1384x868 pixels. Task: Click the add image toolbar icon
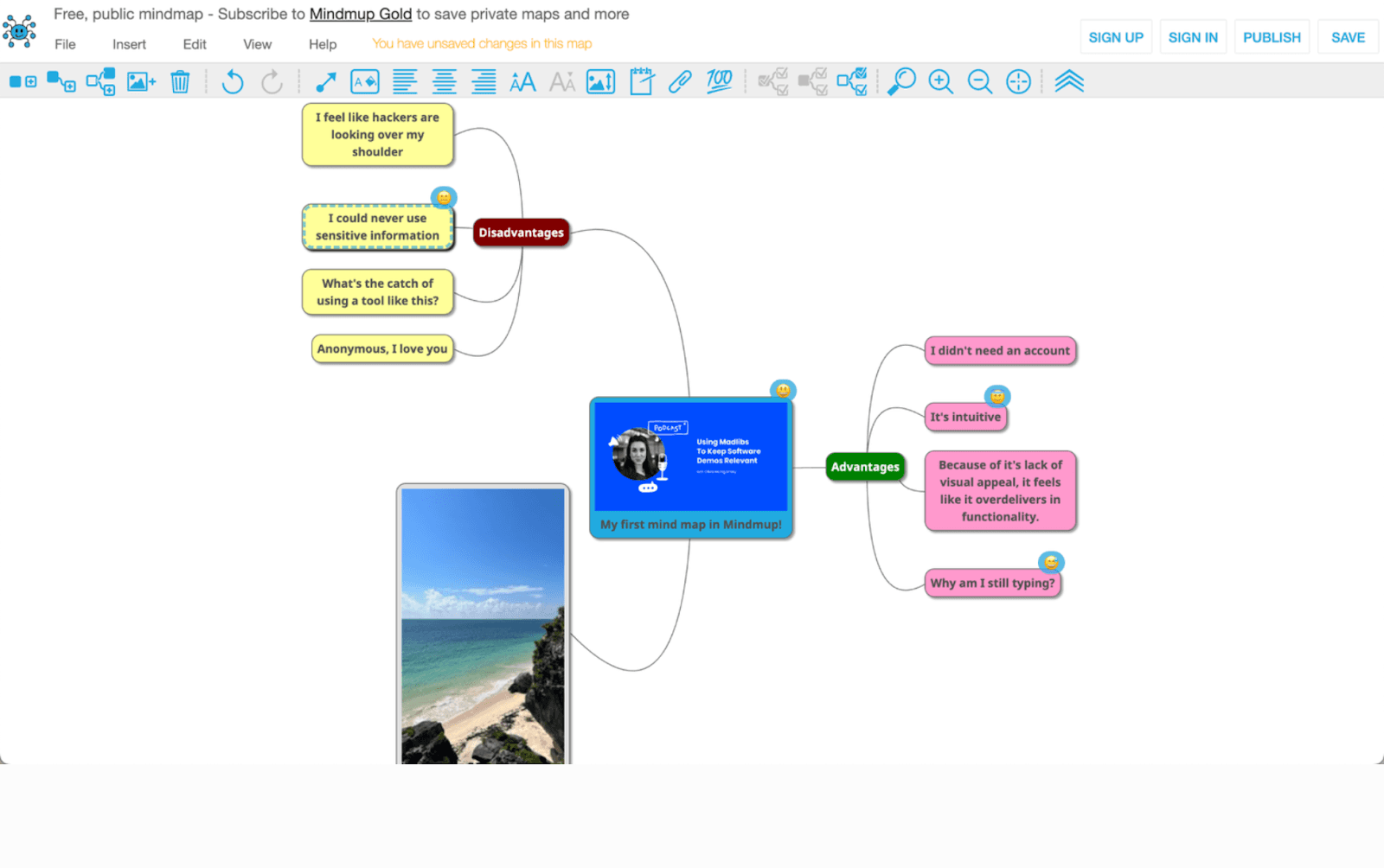point(141,81)
